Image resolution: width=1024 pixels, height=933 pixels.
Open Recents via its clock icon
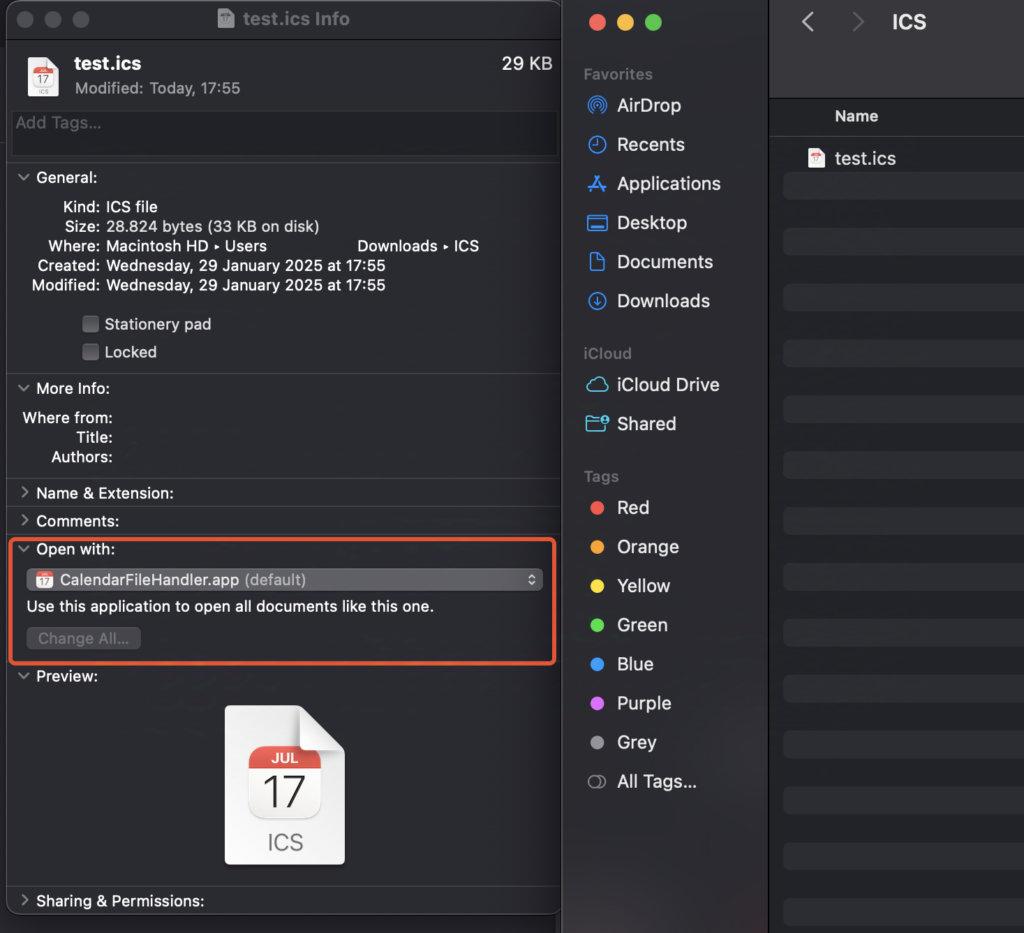pos(597,144)
